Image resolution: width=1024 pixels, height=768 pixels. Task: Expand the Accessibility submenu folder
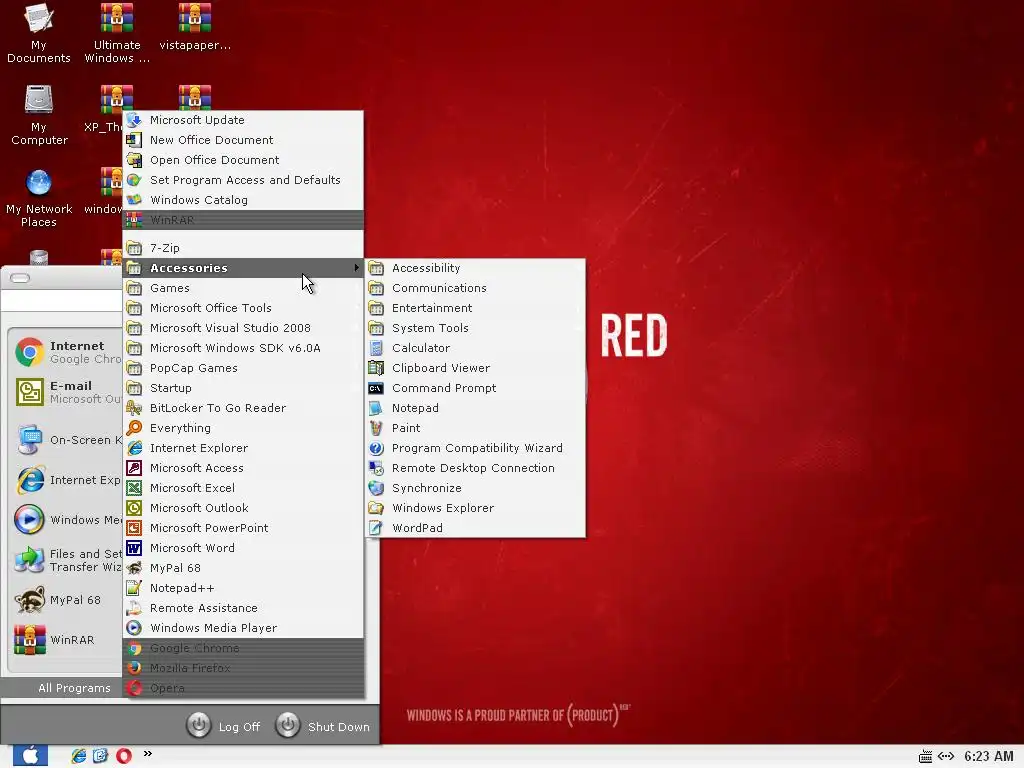tap(475, 268)
